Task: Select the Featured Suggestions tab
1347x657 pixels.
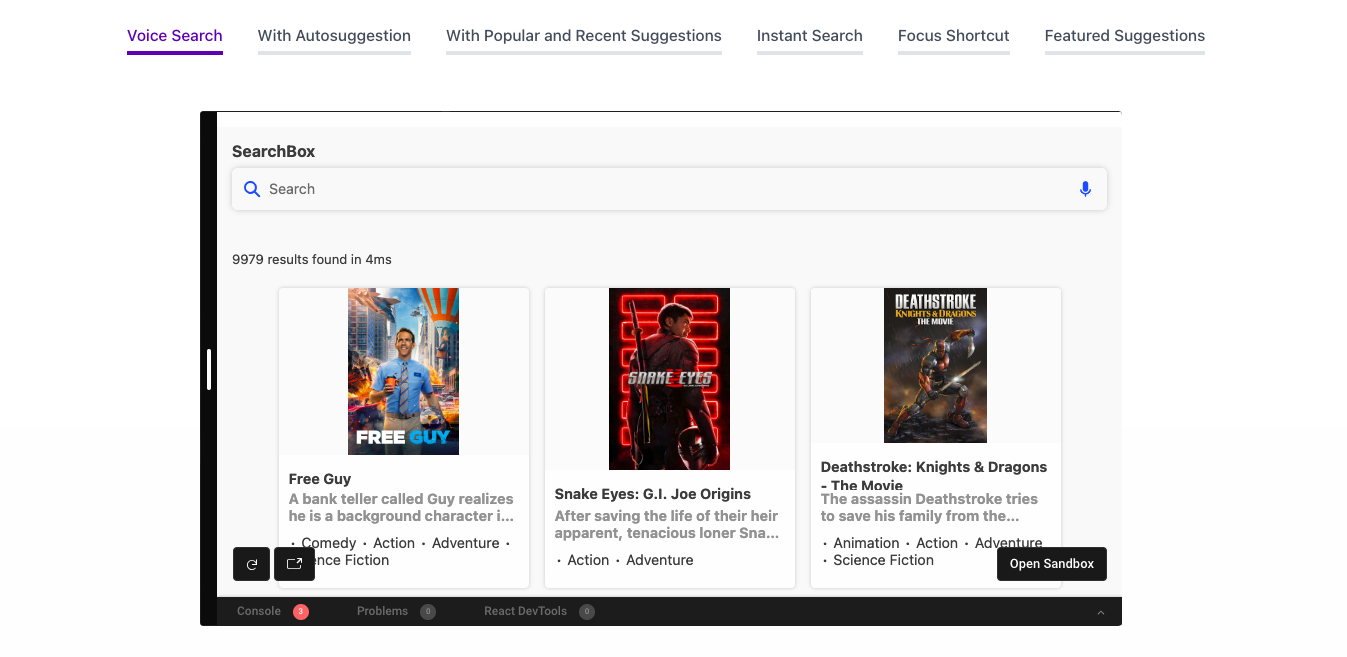Action: pos(1124,35)
